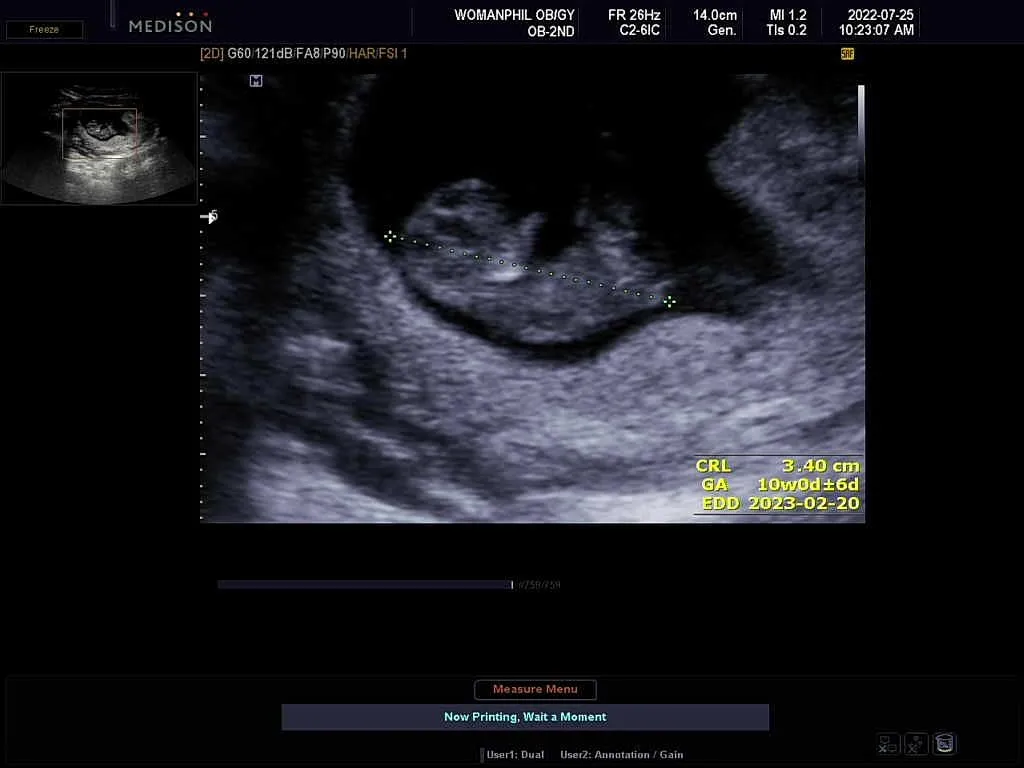
Task: Click the 14.0cm depth value
Action: coord(714,15)
